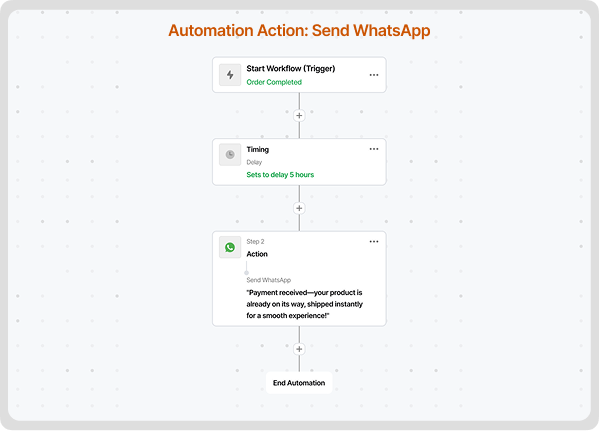The image size is (599, 431).
Task: Click the clock icon on Timing card
Action: [x=230, y=154]
